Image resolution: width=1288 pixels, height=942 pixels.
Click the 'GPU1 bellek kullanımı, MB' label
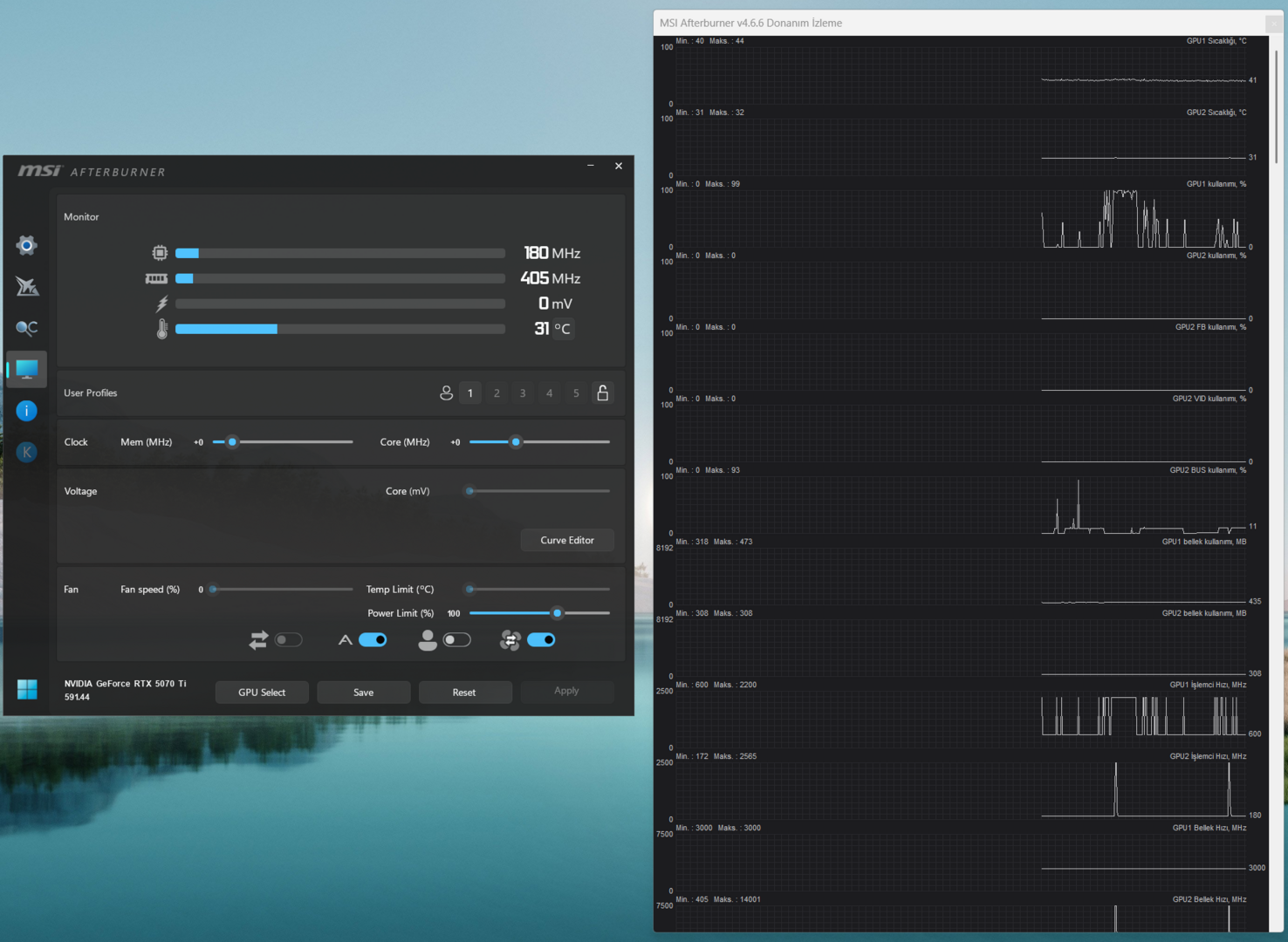pyautogui.click(x=1204, y=542)
